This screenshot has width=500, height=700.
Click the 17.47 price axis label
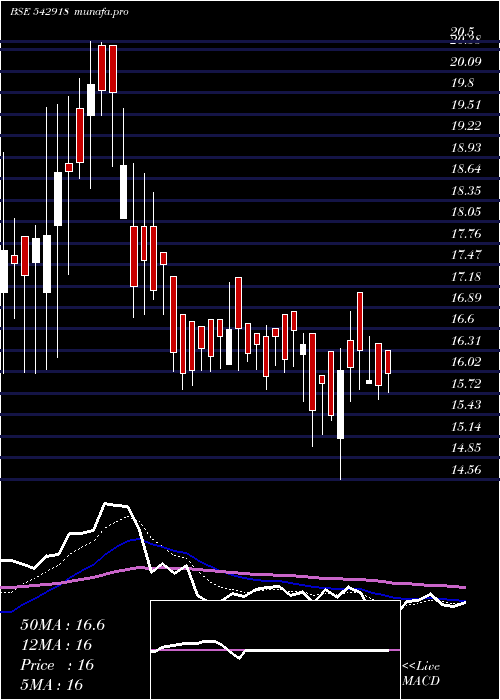click(466, 255)
